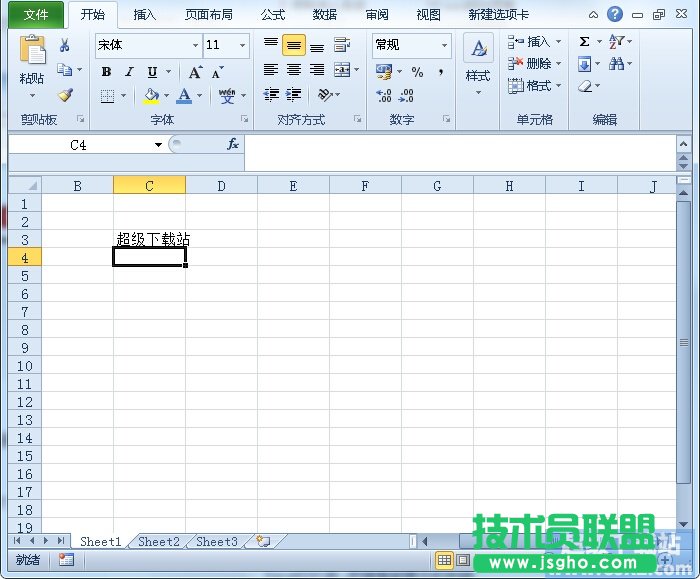
Task: Apply font color A swatch
Action: pos(184,96)
